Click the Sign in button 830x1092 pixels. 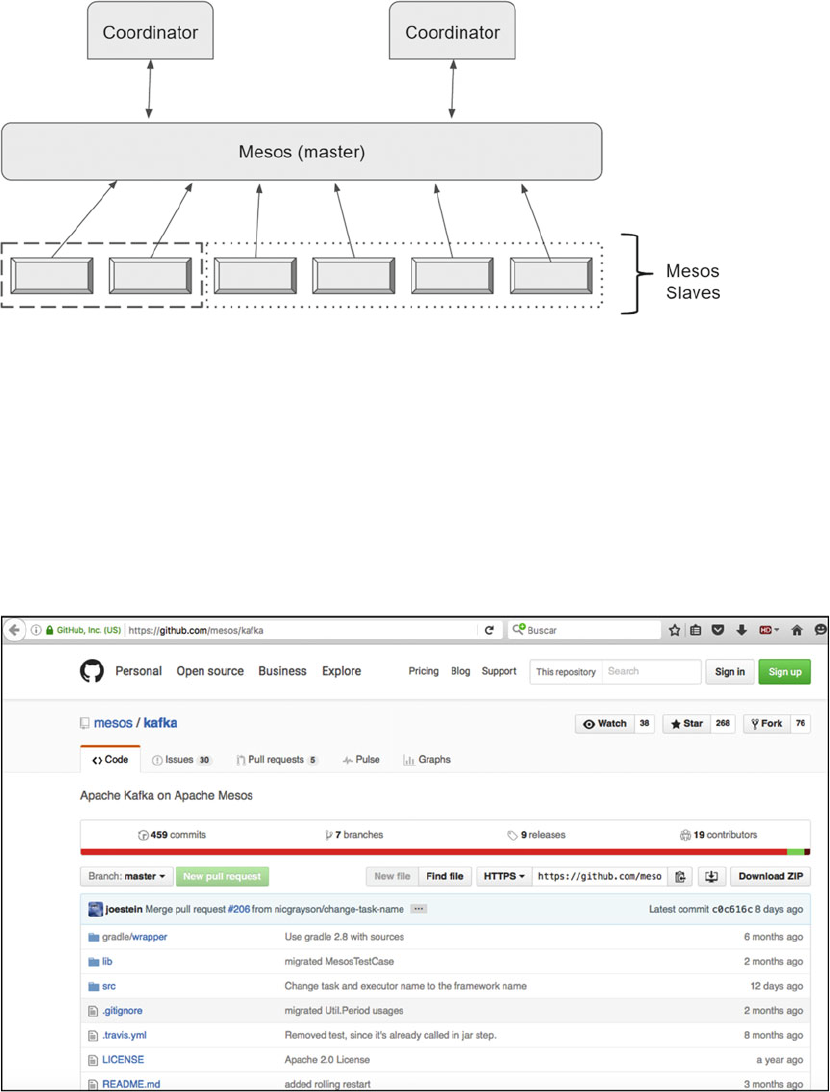pos(730,672)
